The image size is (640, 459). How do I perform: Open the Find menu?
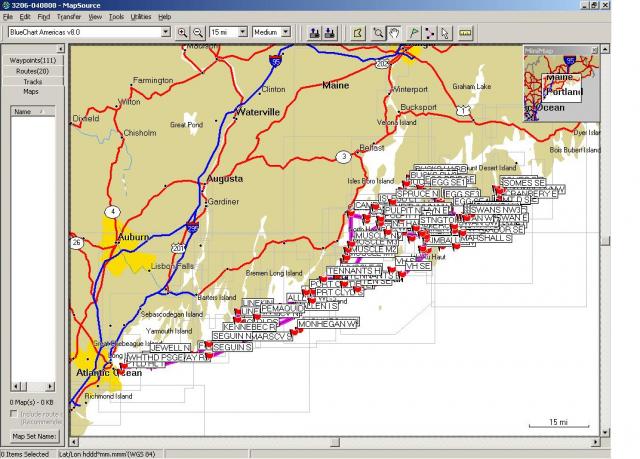tap(43, 17)
